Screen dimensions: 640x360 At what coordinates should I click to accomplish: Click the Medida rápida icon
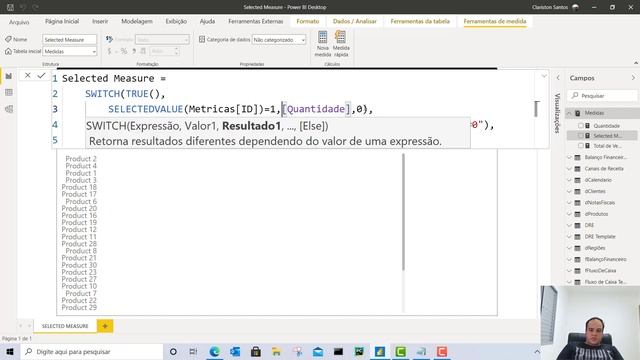[340, 38]
